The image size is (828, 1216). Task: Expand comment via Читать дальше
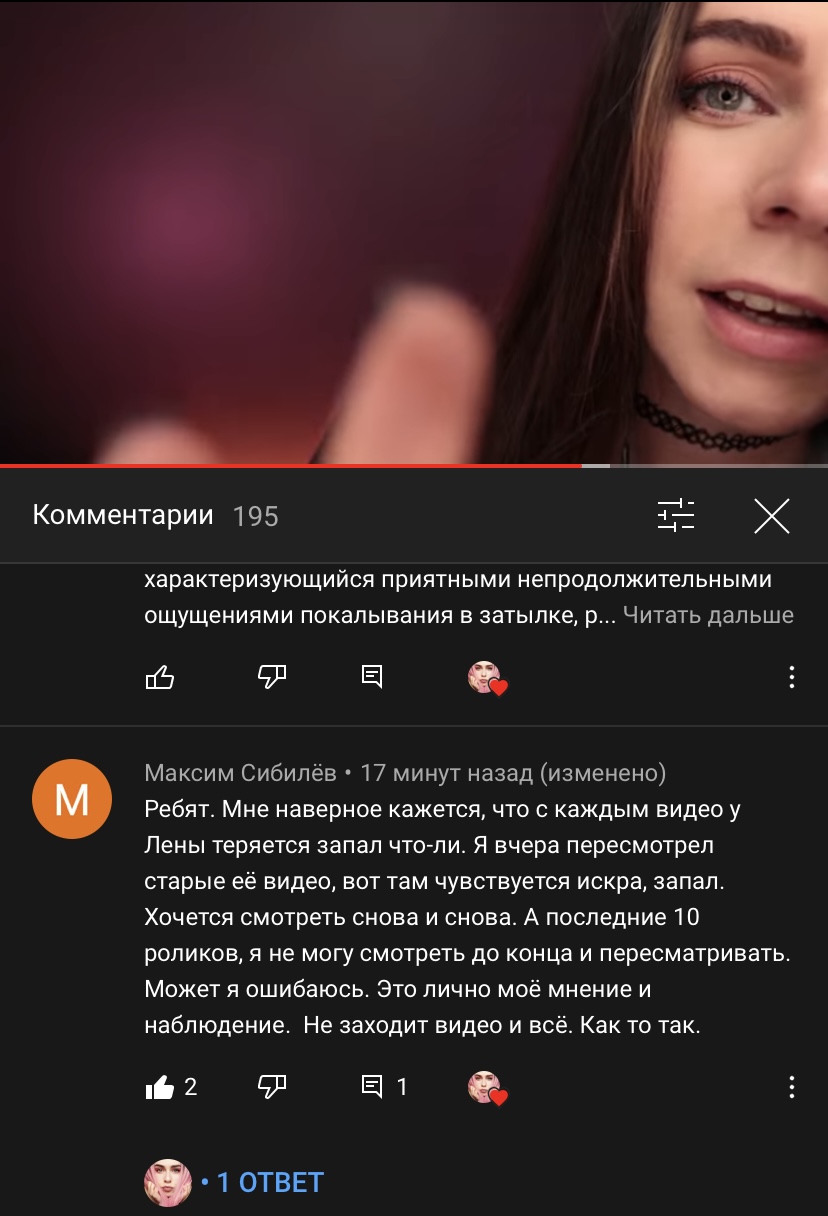708,615
